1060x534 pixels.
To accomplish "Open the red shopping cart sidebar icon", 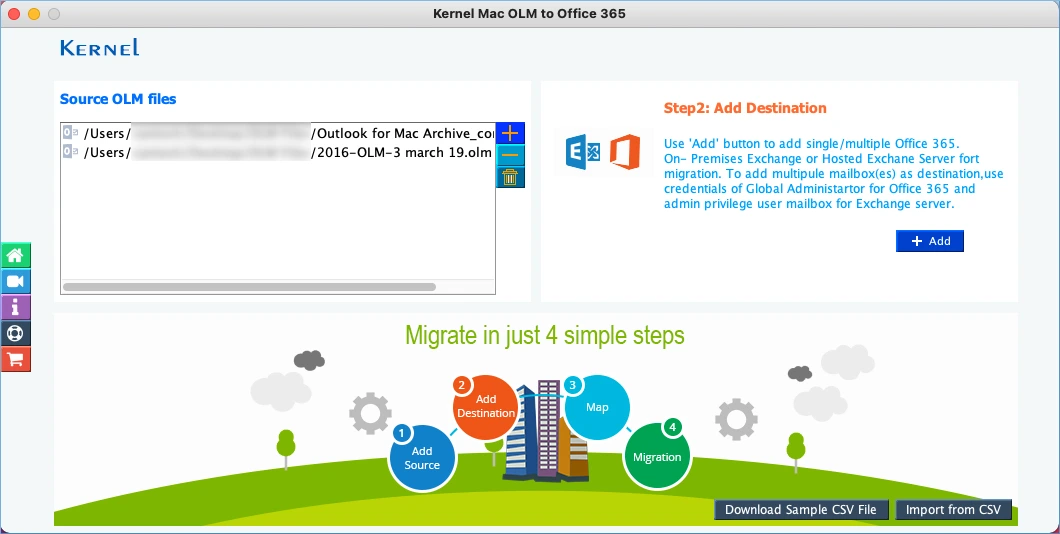I will click(15, 359).
